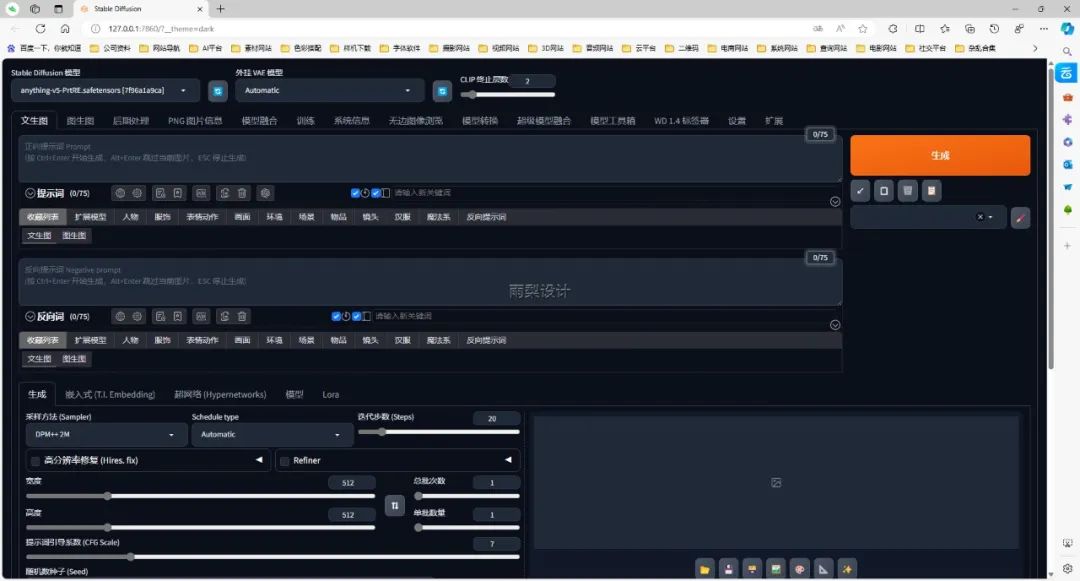Clear the styles selection with the X
The image size is (1080, 581).
click(980, 217)
